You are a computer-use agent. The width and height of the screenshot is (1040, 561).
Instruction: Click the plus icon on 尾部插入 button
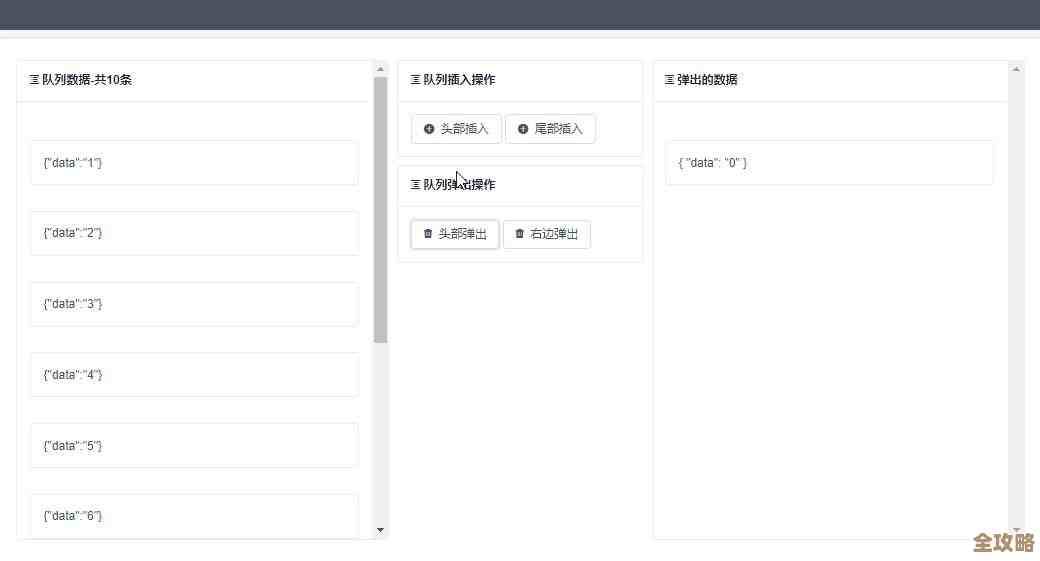(523, 129)
